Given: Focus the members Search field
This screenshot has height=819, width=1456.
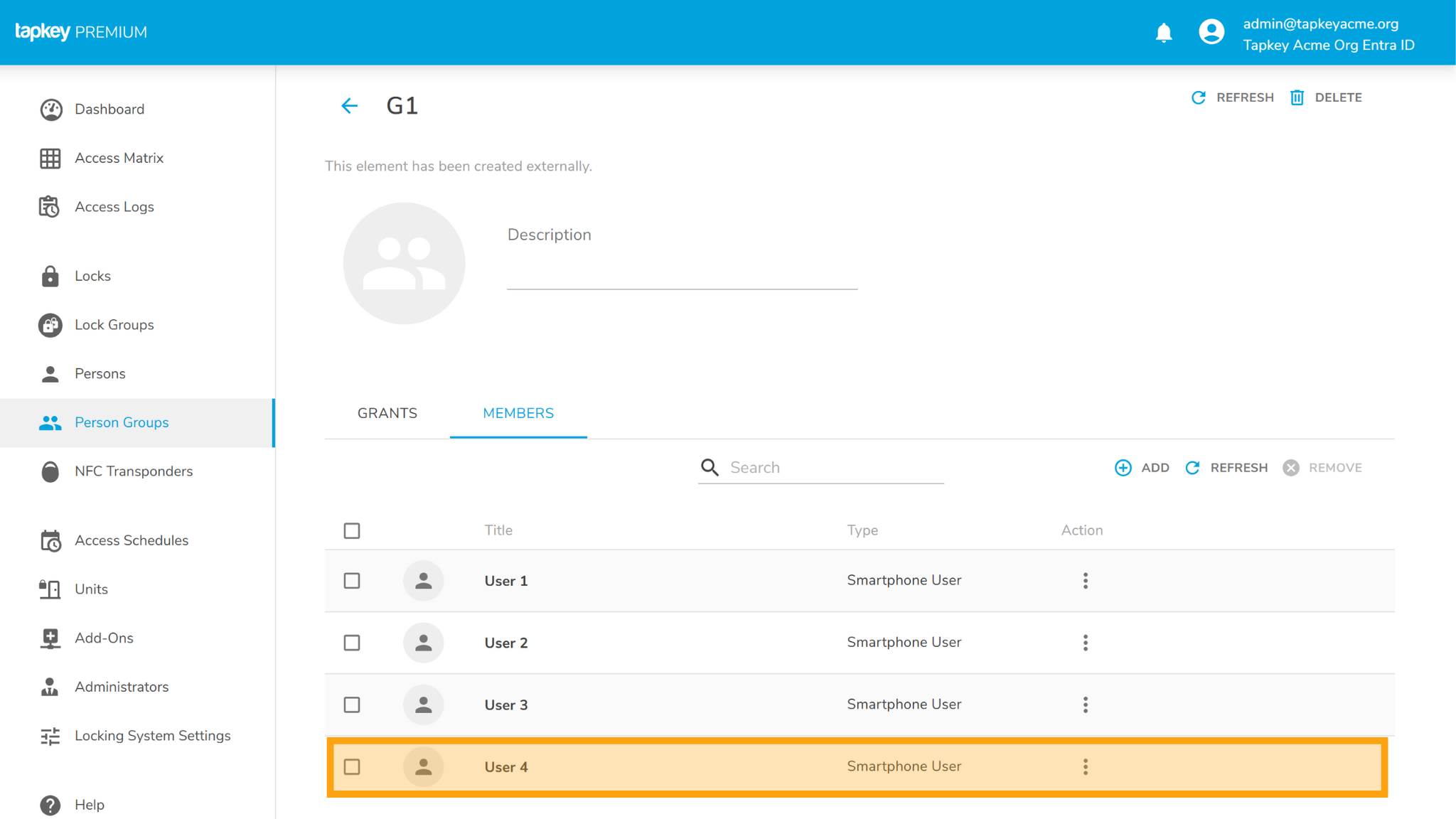Looking at the screenshot, I should 835,468.
